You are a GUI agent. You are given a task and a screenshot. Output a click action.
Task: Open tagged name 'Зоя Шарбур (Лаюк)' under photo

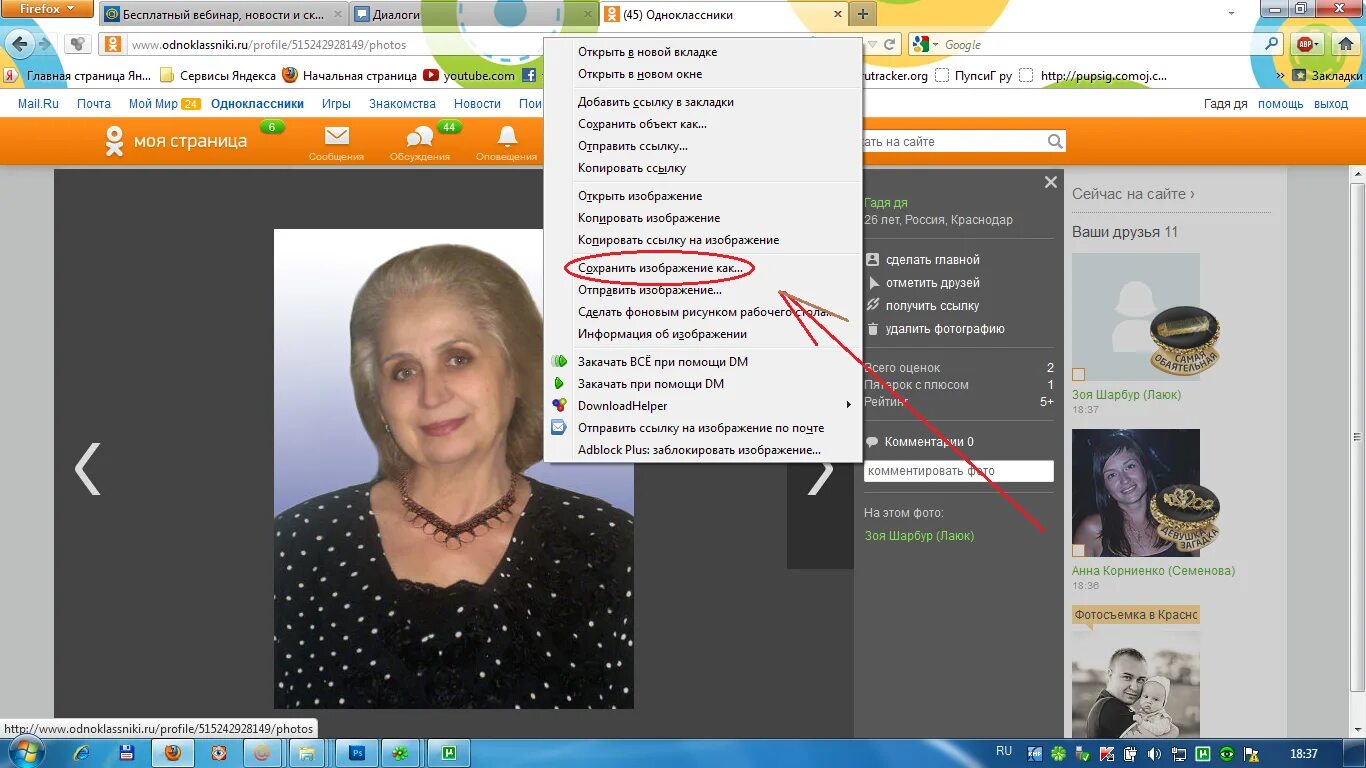(919, 536)
